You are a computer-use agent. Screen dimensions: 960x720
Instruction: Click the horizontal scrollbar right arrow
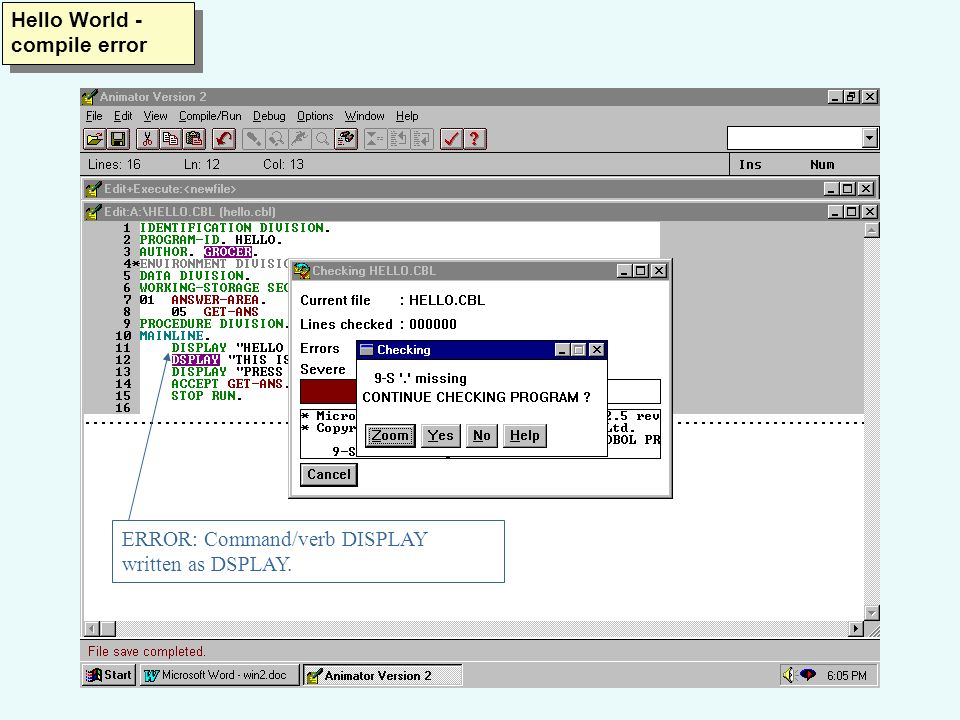855,628
